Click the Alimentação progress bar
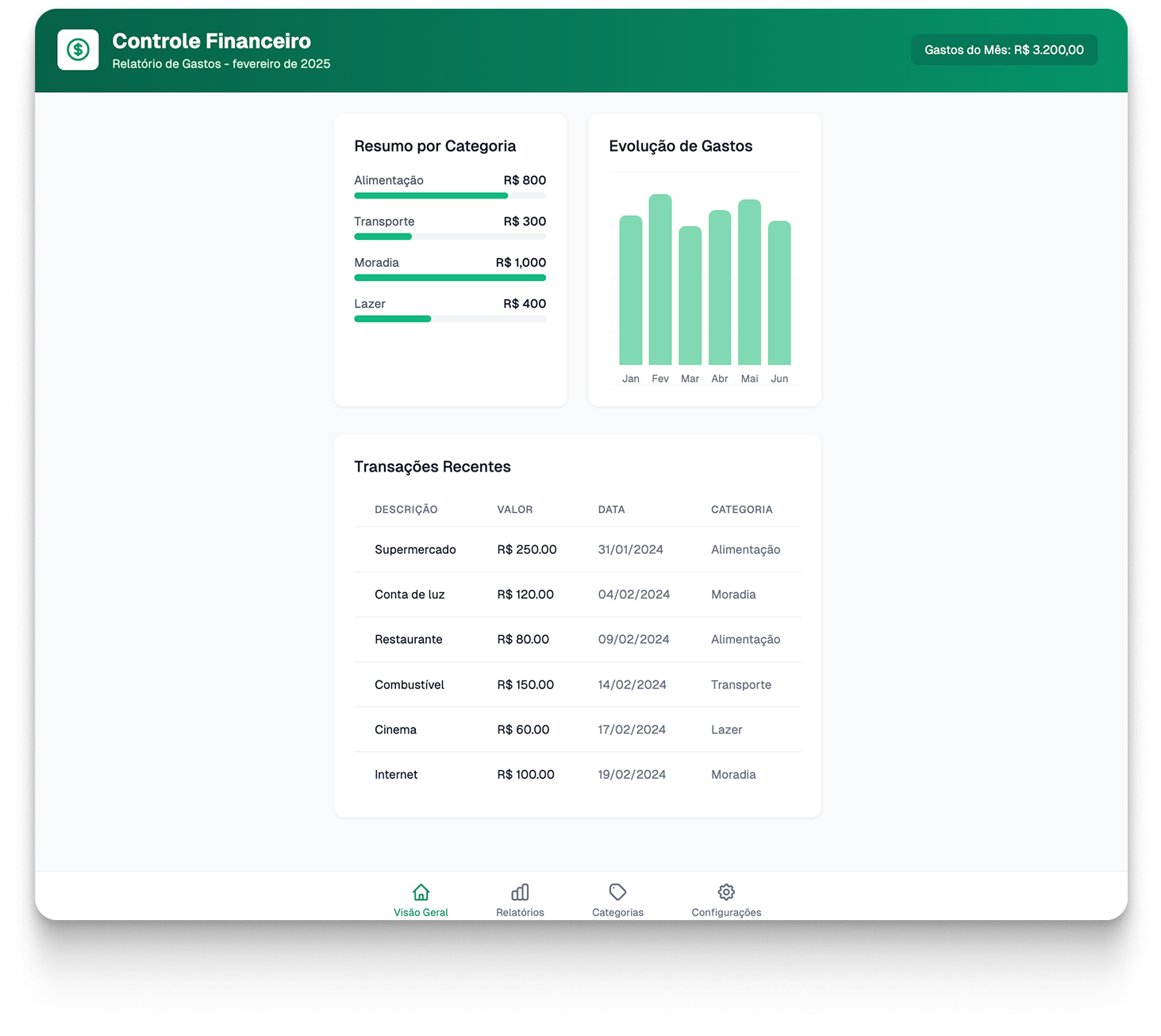Viewport: 1161px width, 1036px height. 449,195
